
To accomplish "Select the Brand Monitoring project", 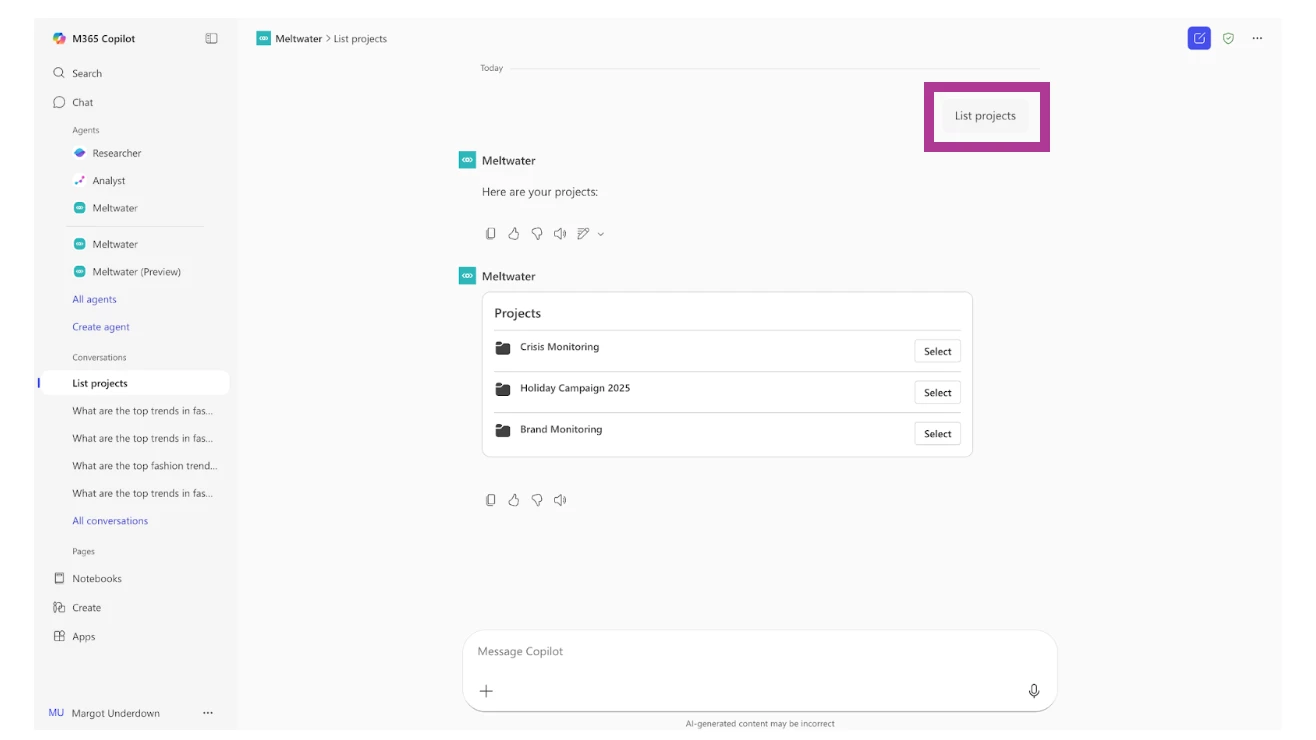I will (937, 433).
